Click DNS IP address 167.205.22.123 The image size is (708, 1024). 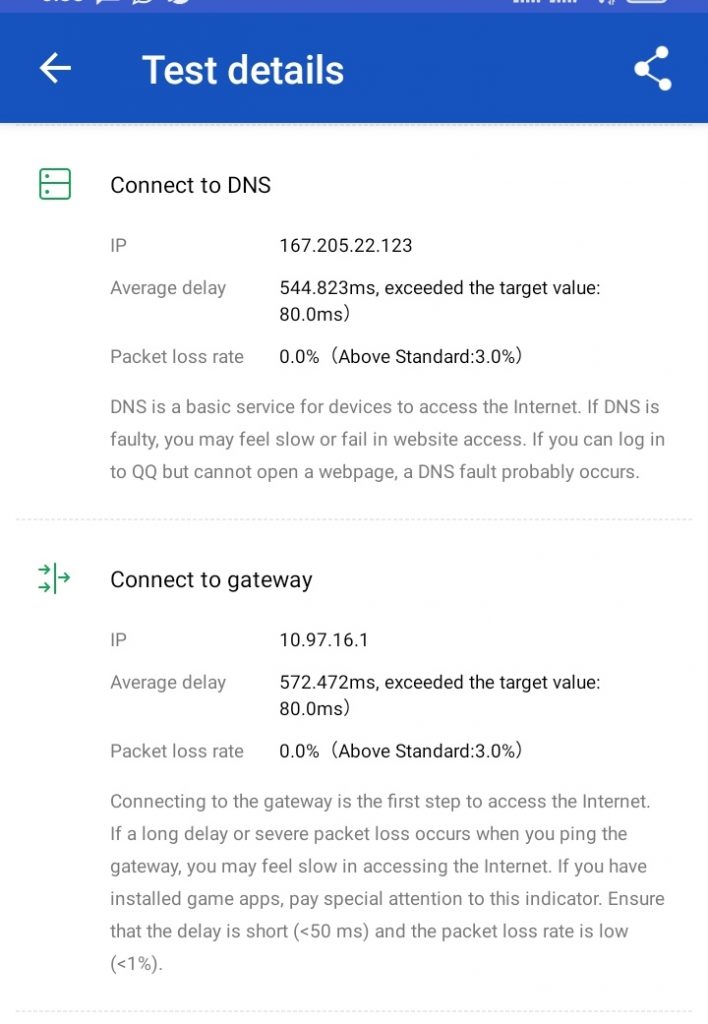[x=346, y=245]
